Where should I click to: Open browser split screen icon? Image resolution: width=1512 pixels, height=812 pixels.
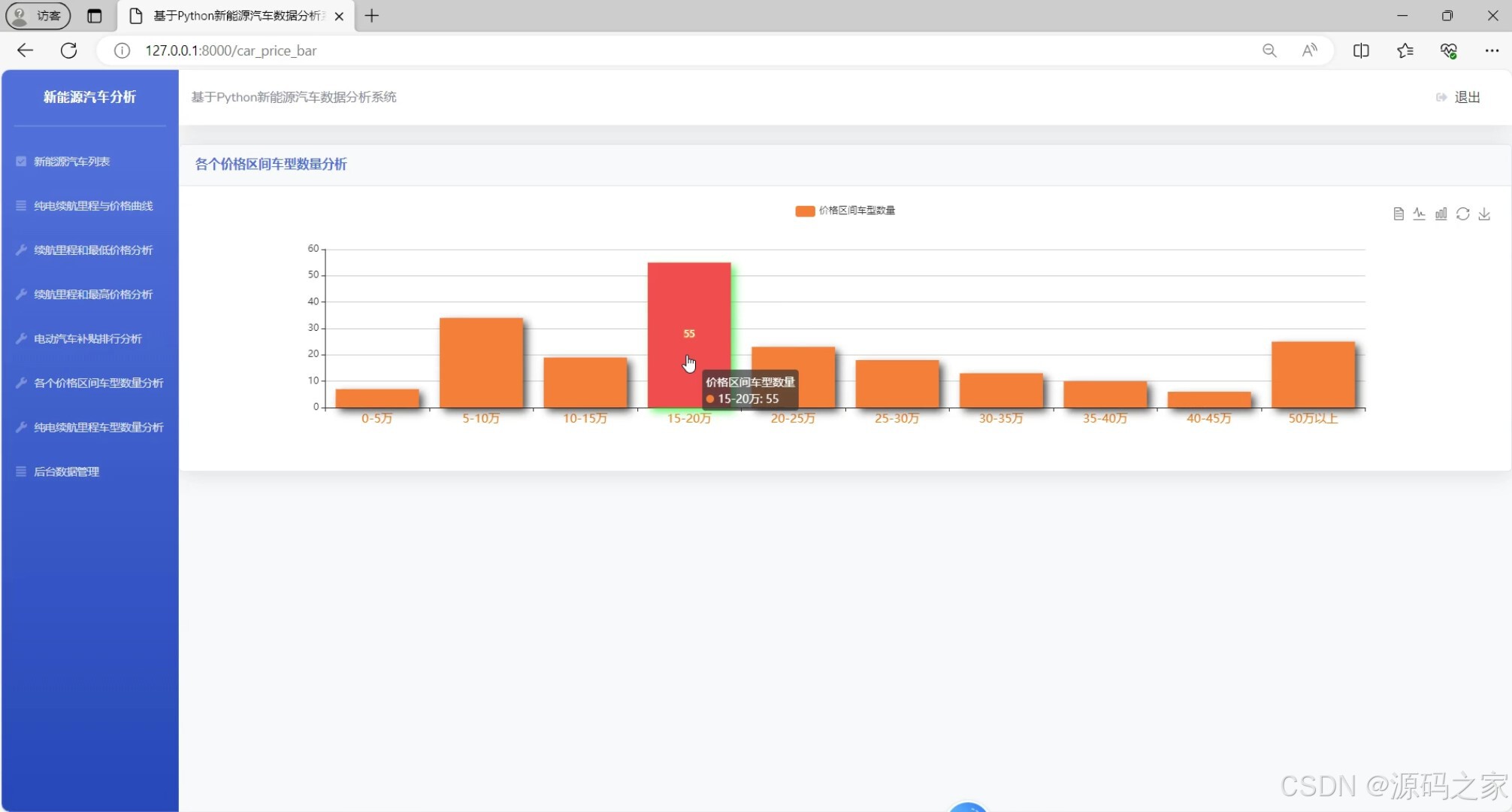[1361, 50]
